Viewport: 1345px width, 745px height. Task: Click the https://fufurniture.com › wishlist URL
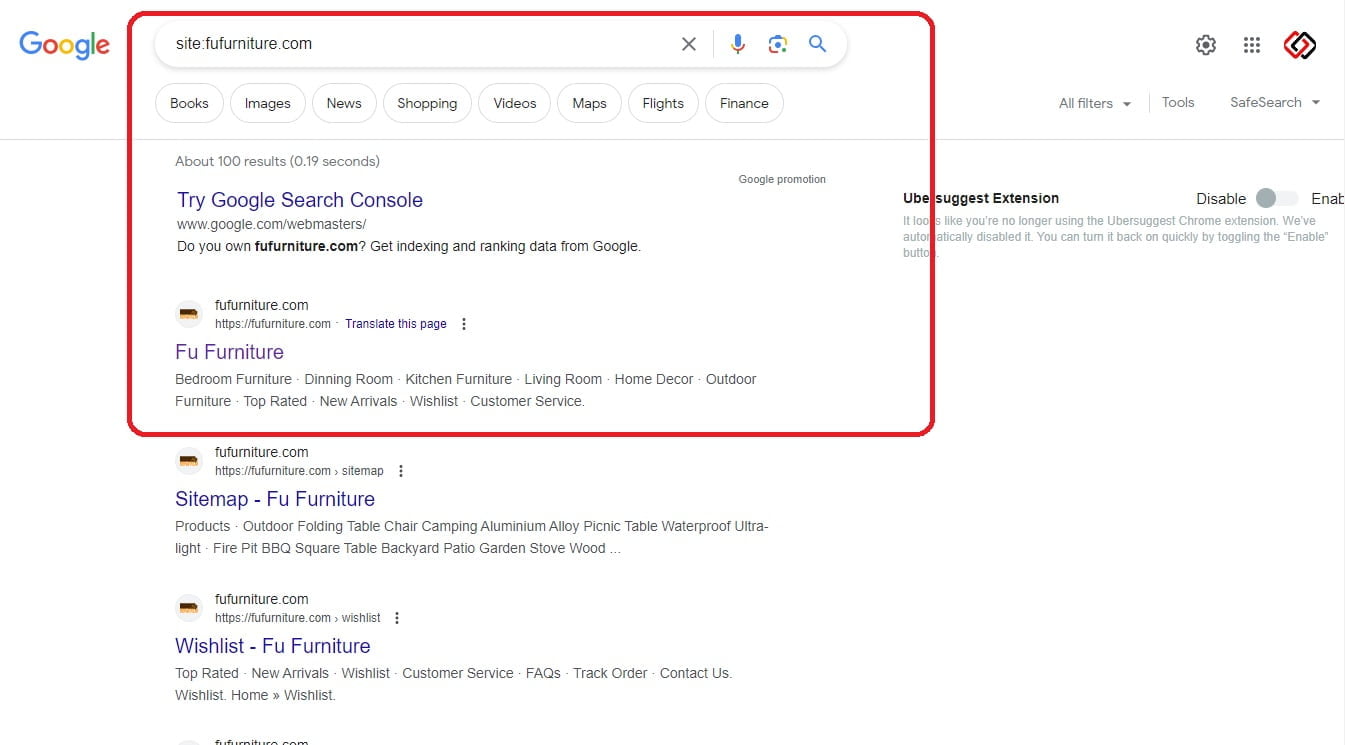[298, 618]
